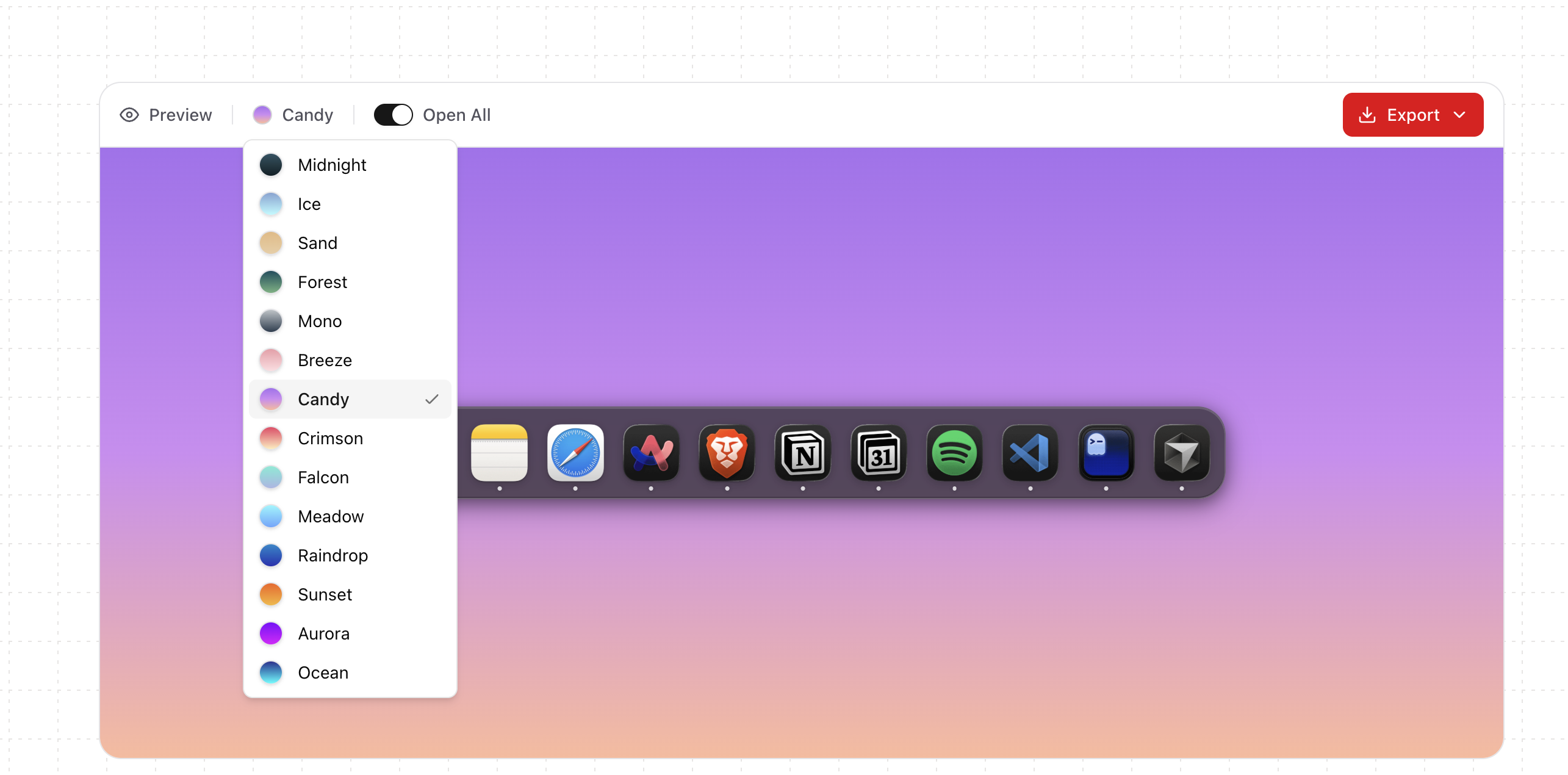
Task: Open the Notes app icon in the dock
Action: click(499, 453)
